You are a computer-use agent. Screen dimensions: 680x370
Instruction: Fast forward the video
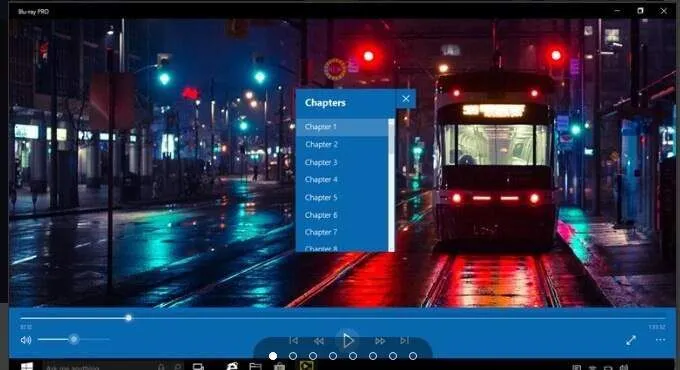pyautogui.click(x=380, y=341)
